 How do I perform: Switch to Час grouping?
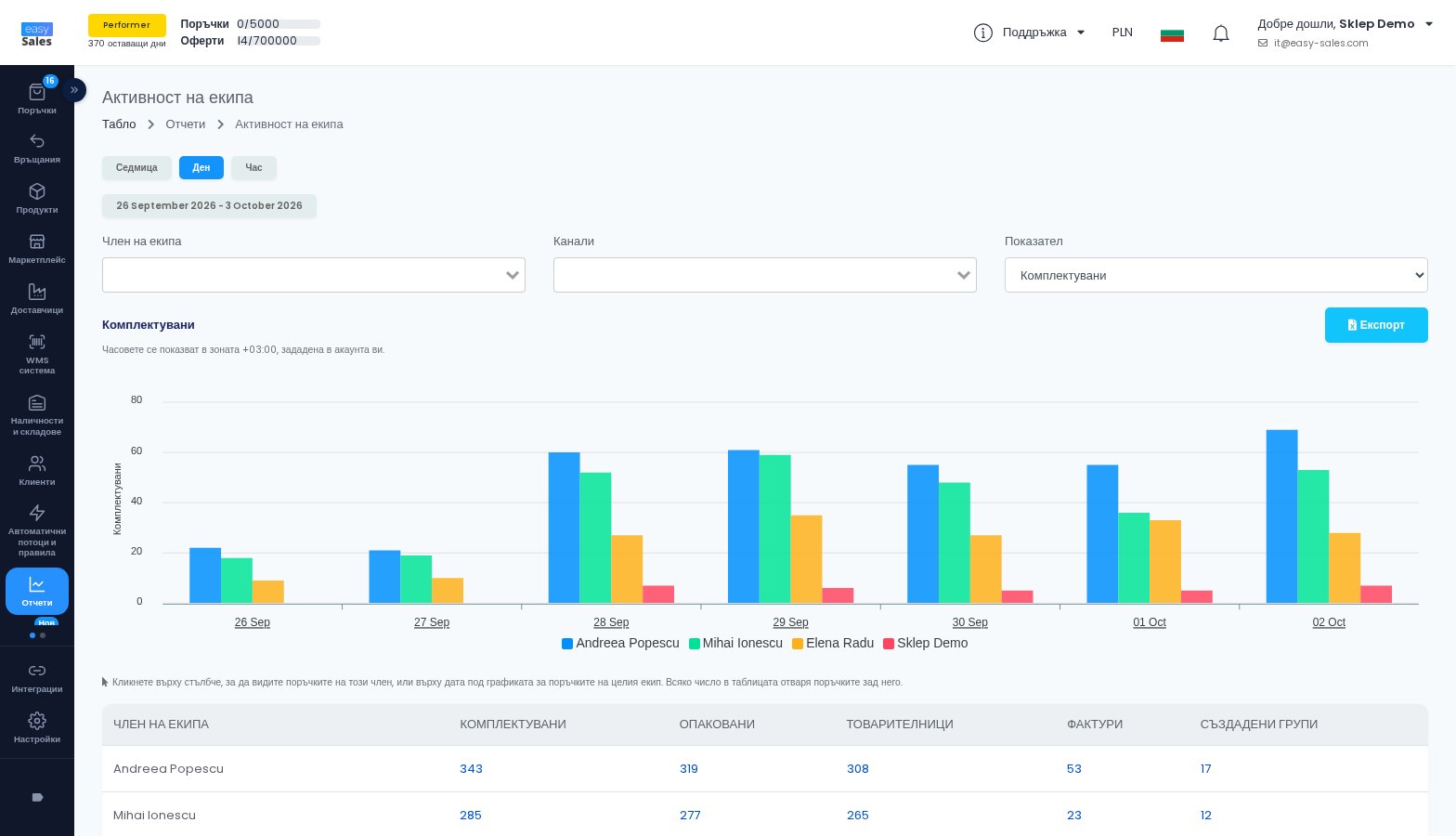pyautogui.click(x=253, y=168)
